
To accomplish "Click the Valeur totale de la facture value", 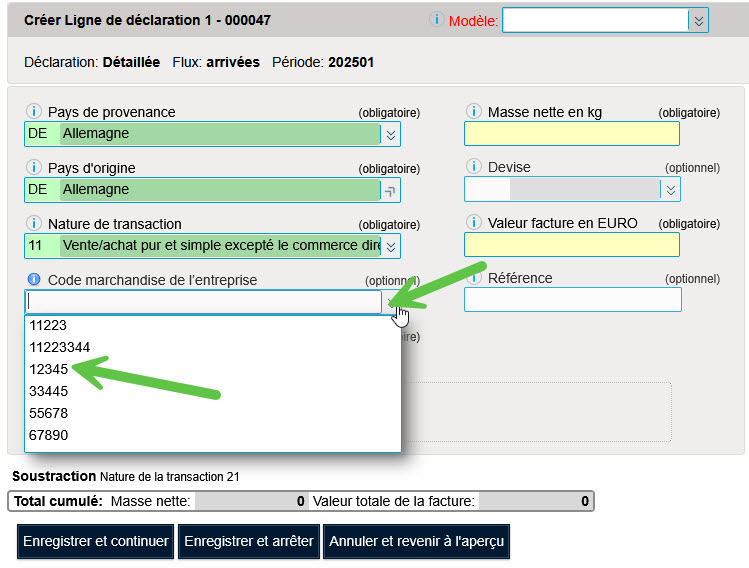I will pos(535,501).
